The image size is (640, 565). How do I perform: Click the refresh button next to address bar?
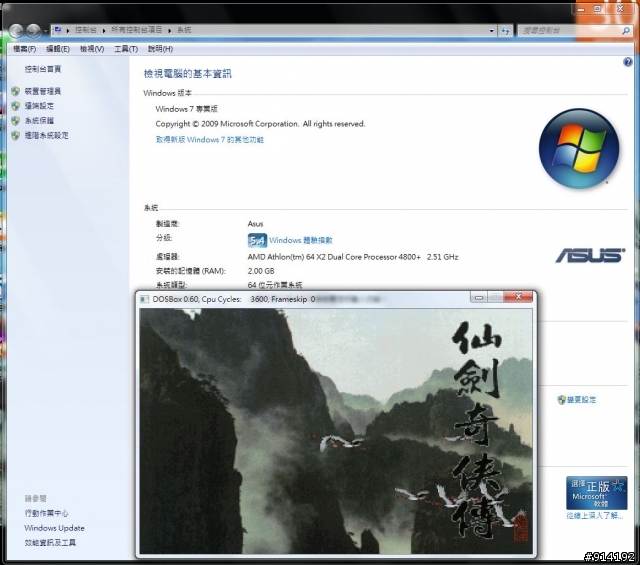505,31
